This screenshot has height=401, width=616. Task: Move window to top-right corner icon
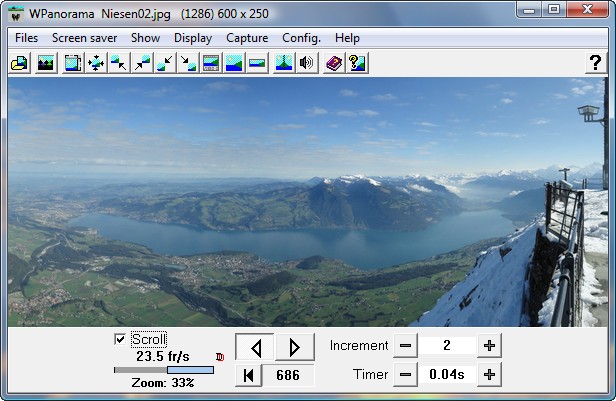(142, 63)
